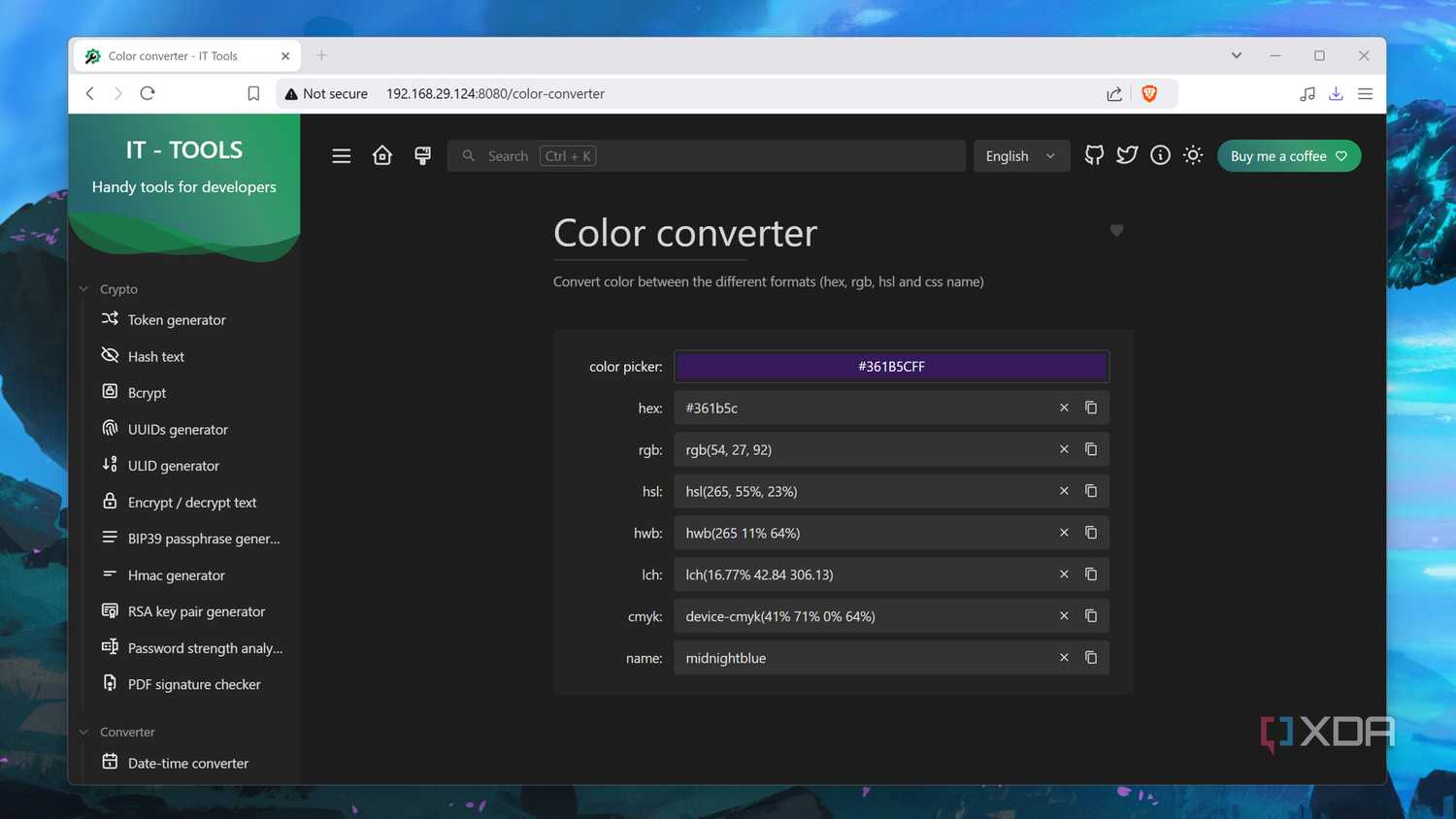Open the browser tab list chevron

tap(1236, 55)
